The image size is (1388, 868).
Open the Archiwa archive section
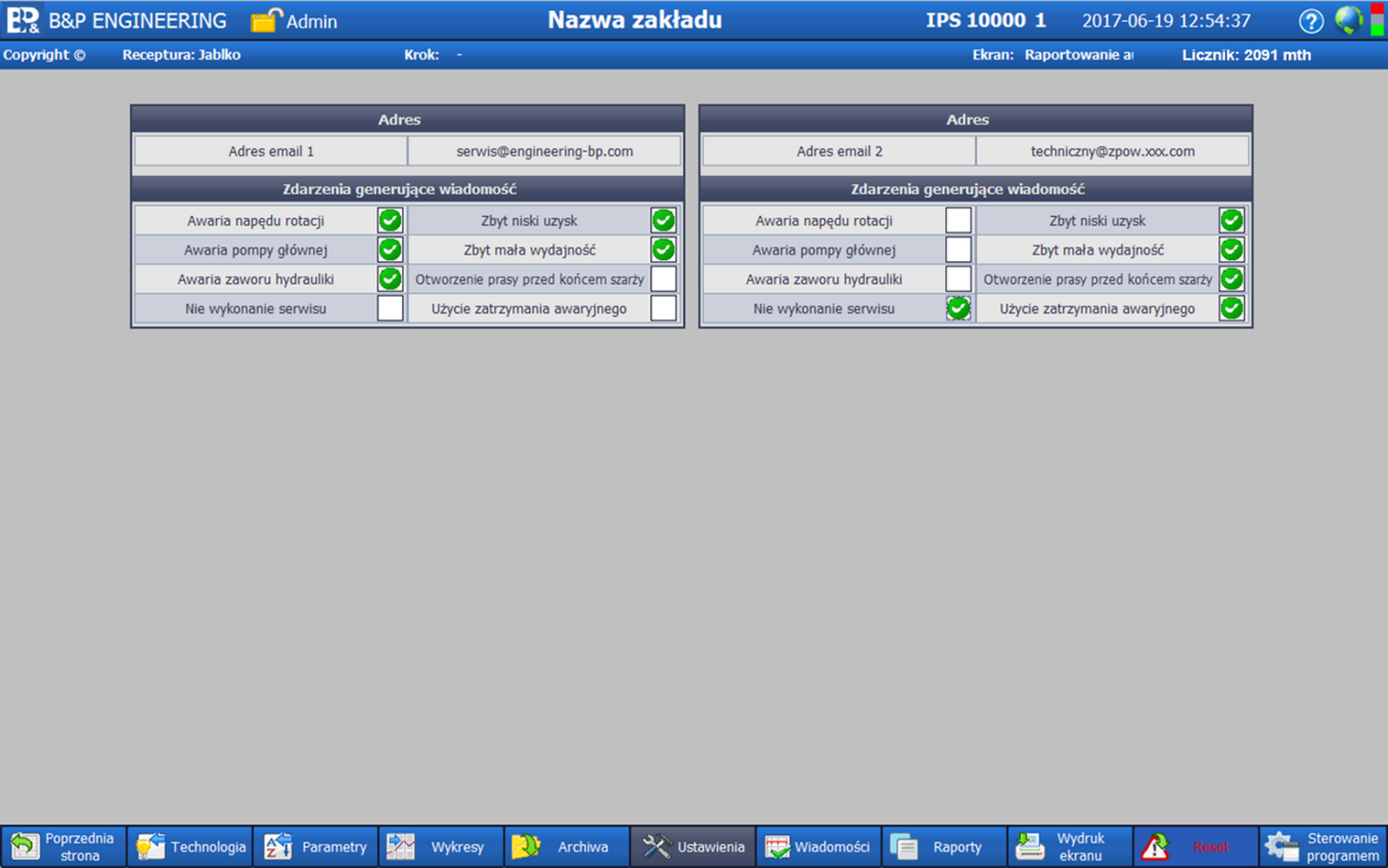[566, 846]
